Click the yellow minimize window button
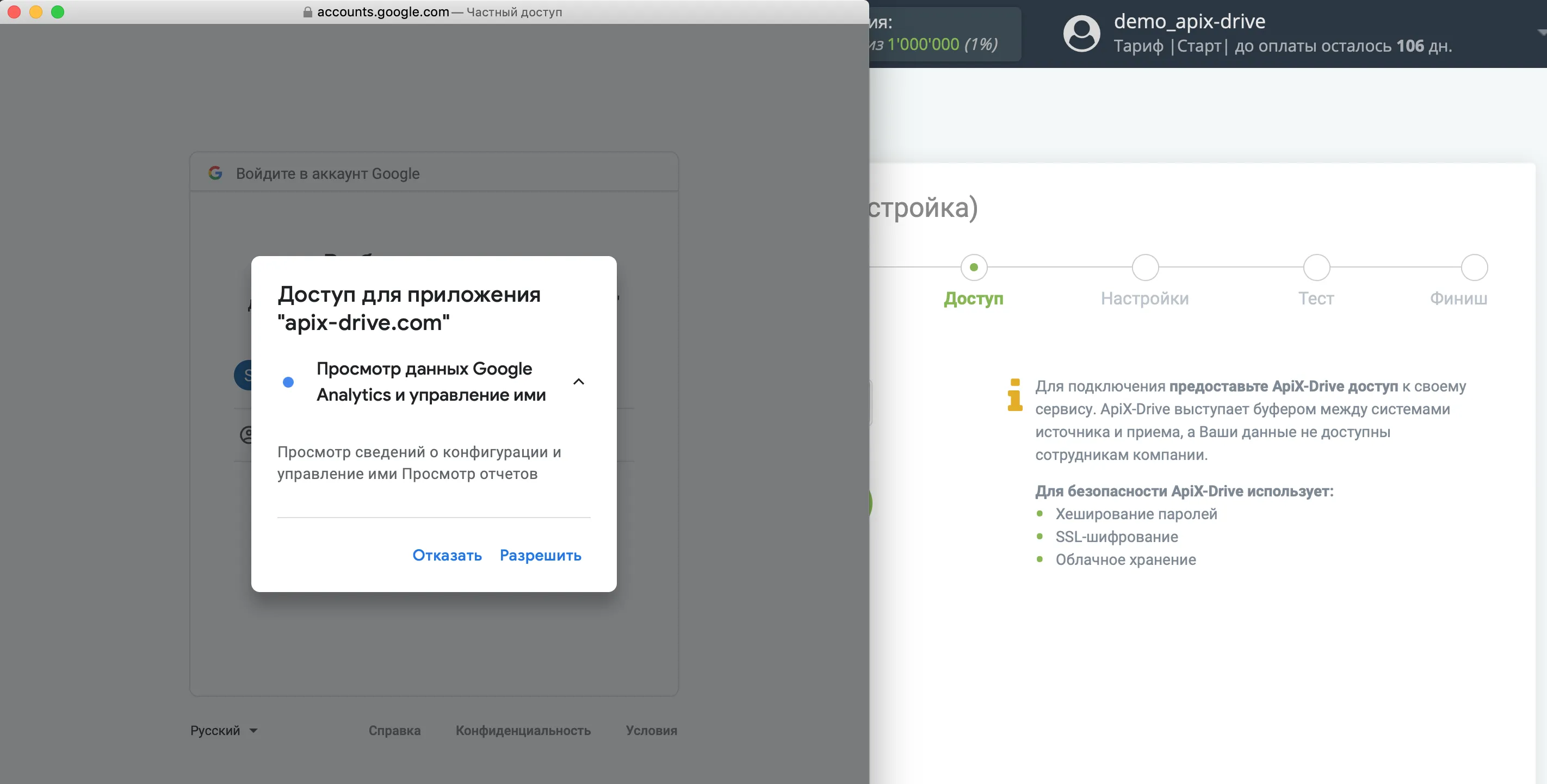 click(x=36, y=12)
